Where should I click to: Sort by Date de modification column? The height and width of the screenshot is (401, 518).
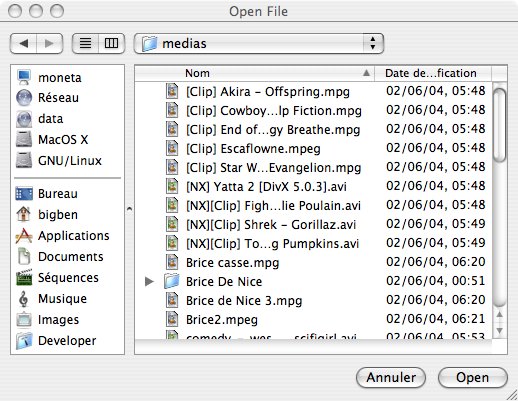click(433, 73)
